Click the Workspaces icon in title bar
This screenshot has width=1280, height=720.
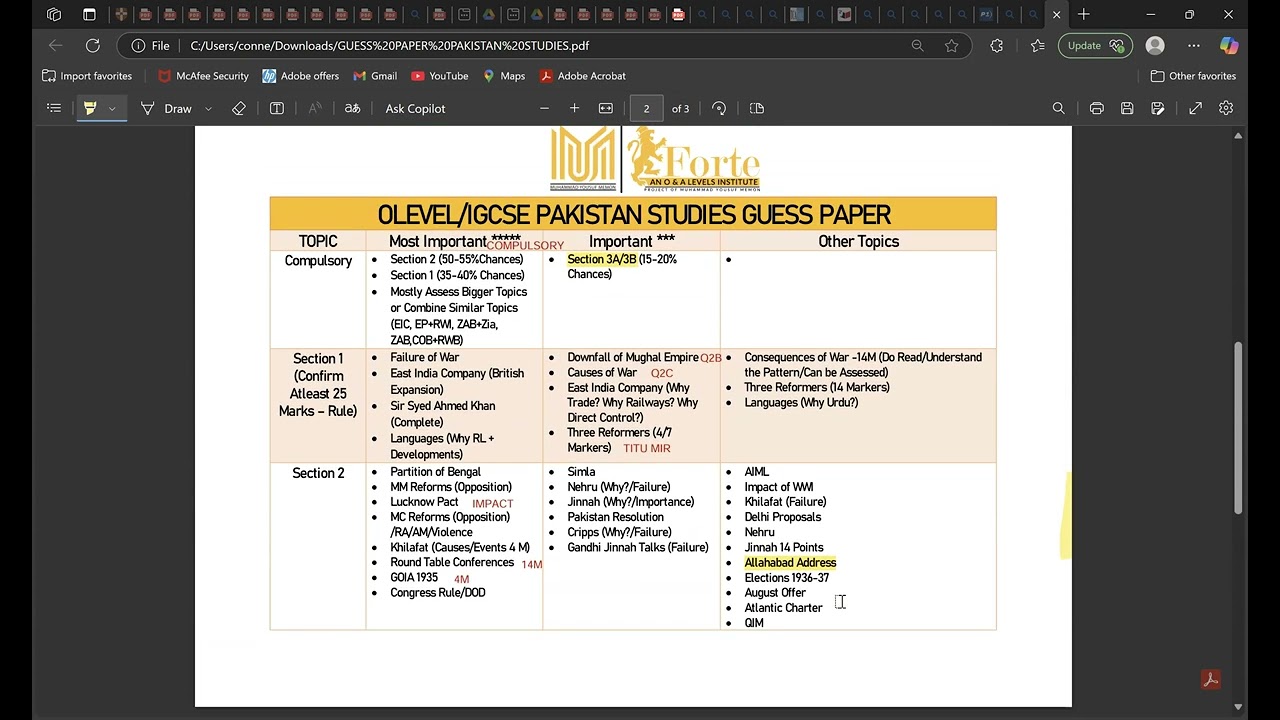point(54,14)
